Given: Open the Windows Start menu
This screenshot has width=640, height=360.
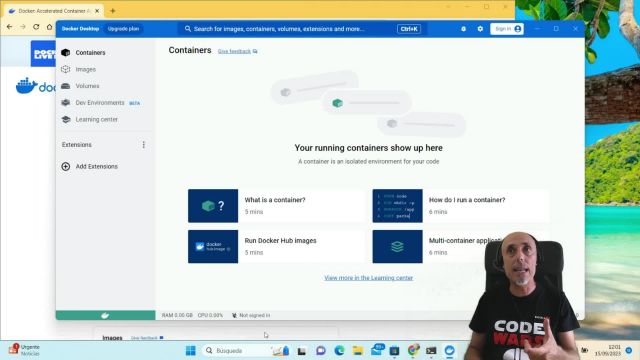Looking at the screenshot, I should [191, 351].
